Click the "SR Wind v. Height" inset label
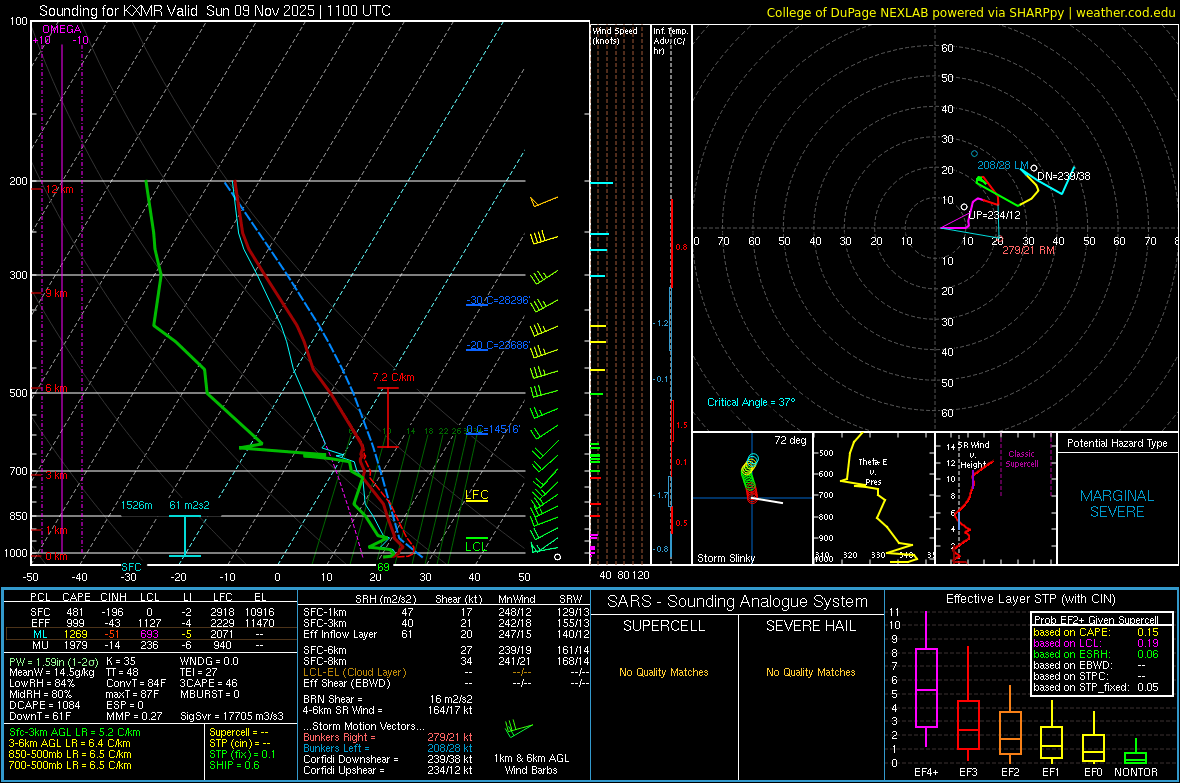1180x783 pixels. click(974, 455)
